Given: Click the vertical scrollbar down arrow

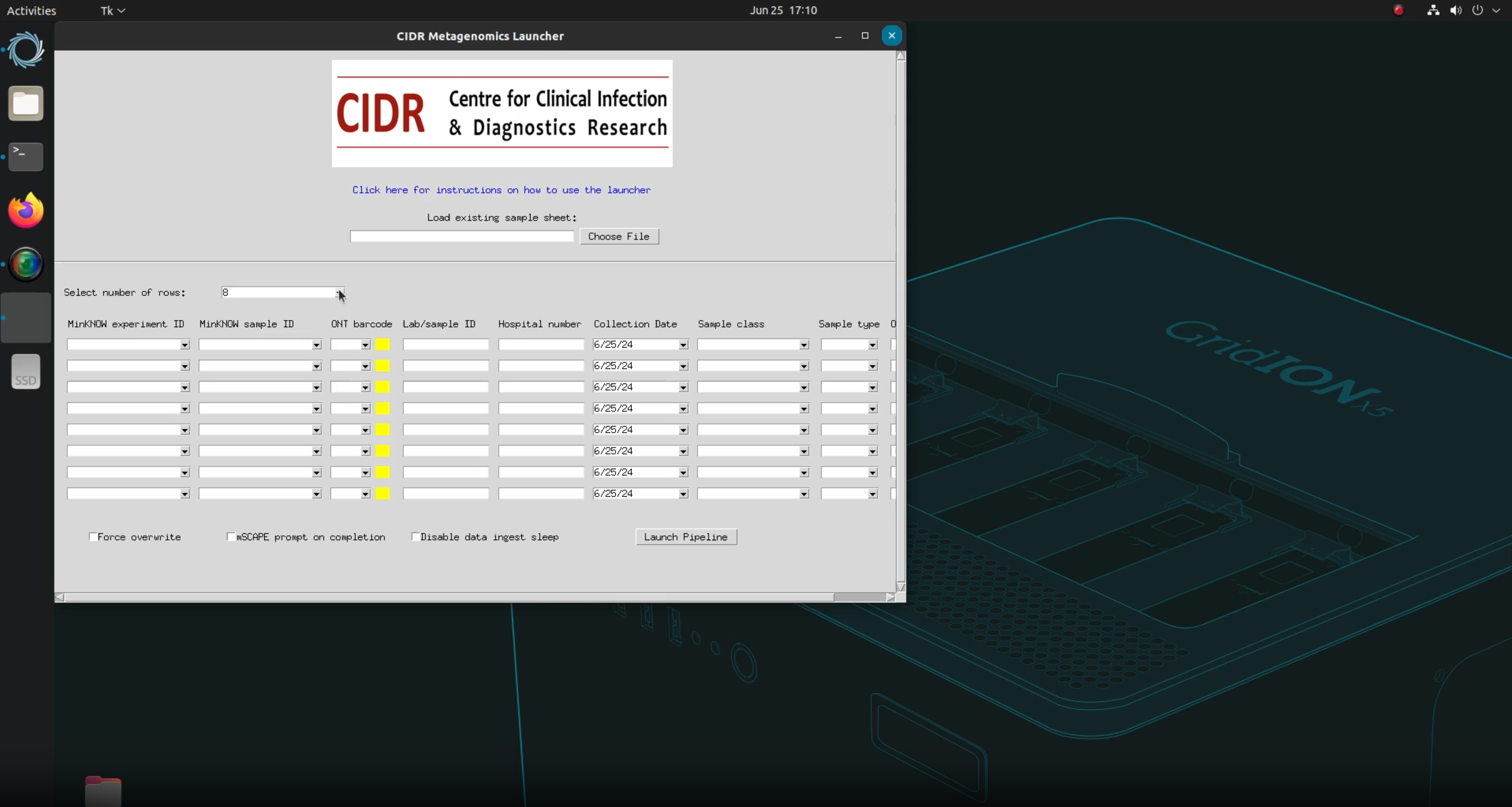Looking at the screenshot, I should click(901, 587).
